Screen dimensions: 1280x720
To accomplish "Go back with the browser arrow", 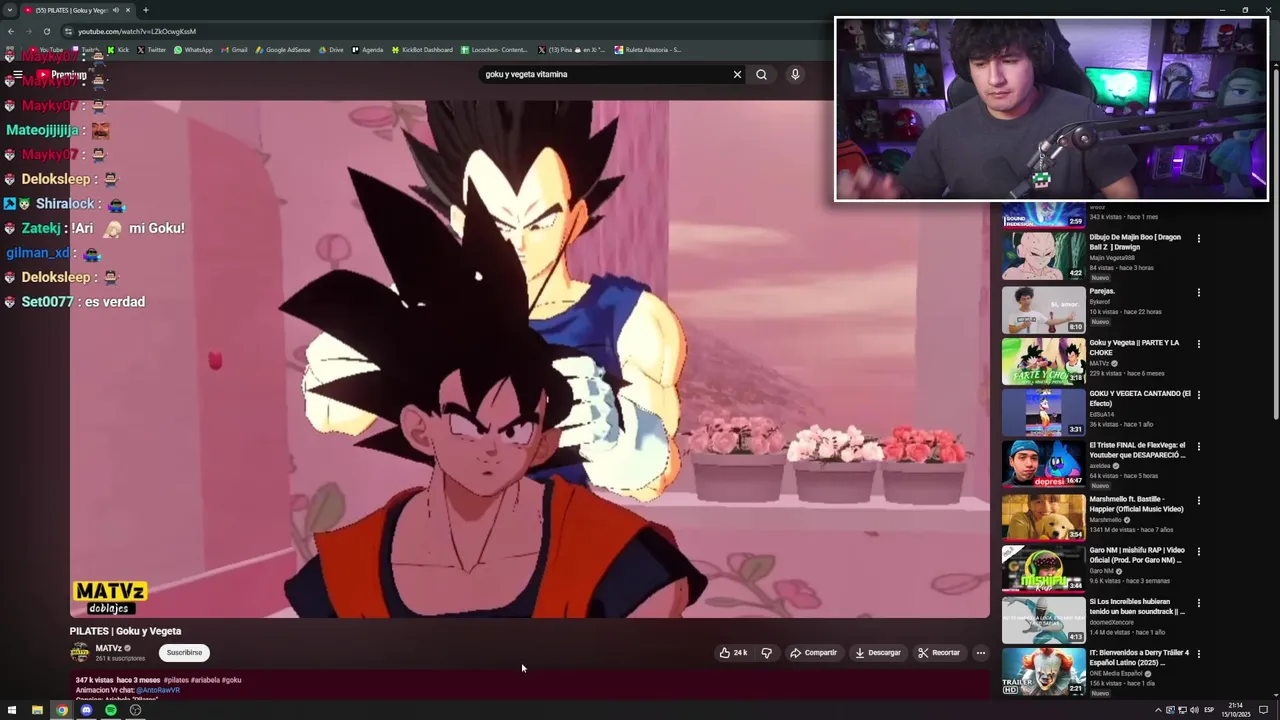I will (11, 31).
